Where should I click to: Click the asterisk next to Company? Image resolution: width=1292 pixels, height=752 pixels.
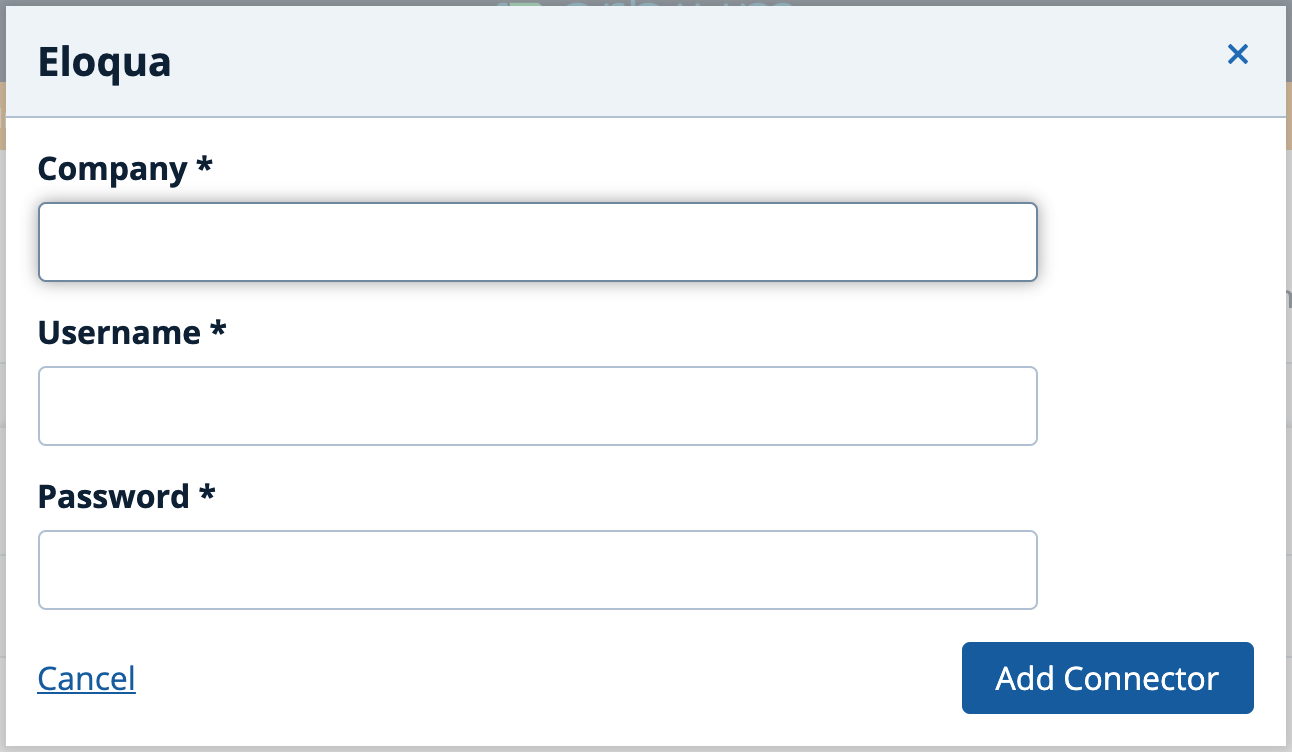click(x=201, y=168)
